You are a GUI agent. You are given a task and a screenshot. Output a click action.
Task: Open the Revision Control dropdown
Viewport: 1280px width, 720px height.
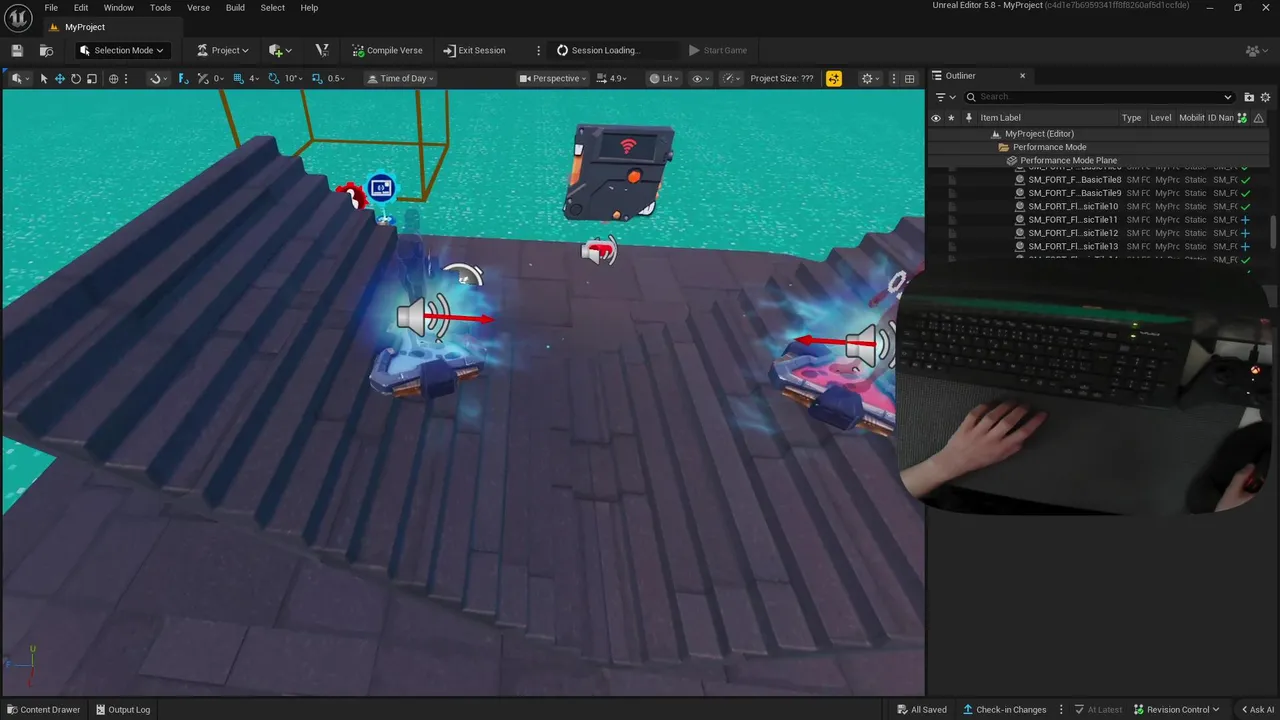point(1177,710)
